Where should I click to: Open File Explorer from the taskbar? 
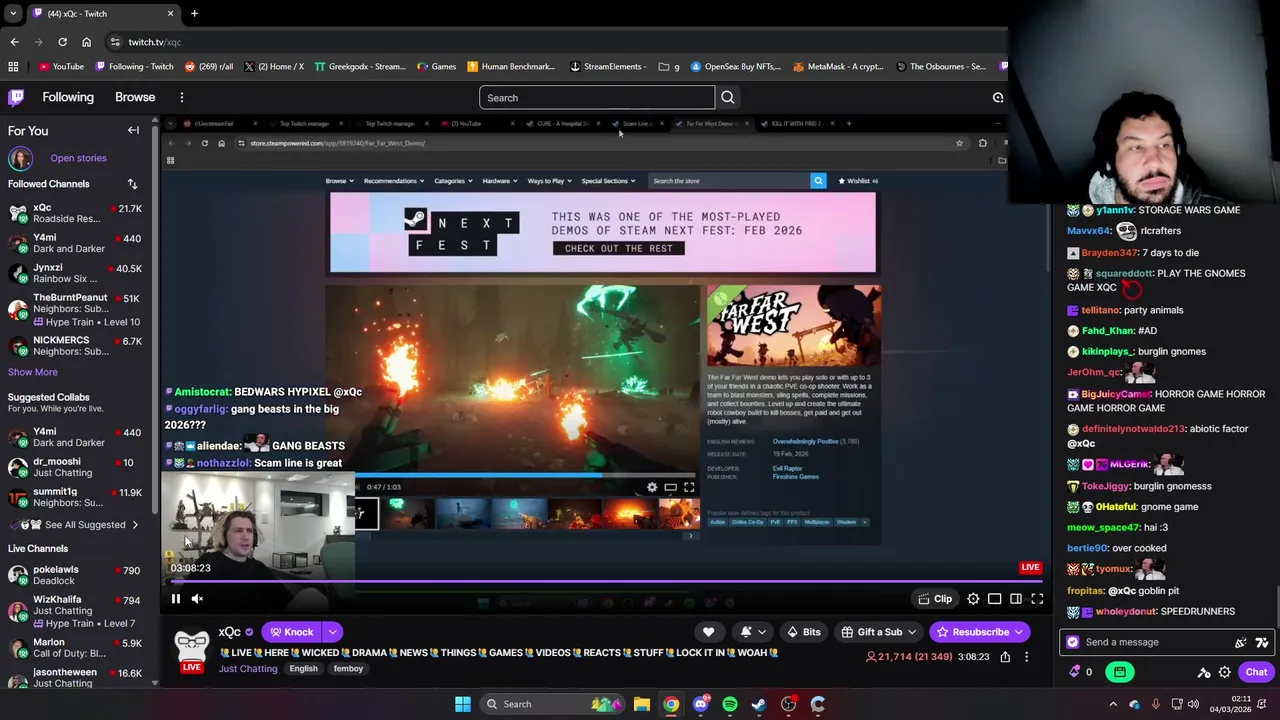click(x=642, y=704)
